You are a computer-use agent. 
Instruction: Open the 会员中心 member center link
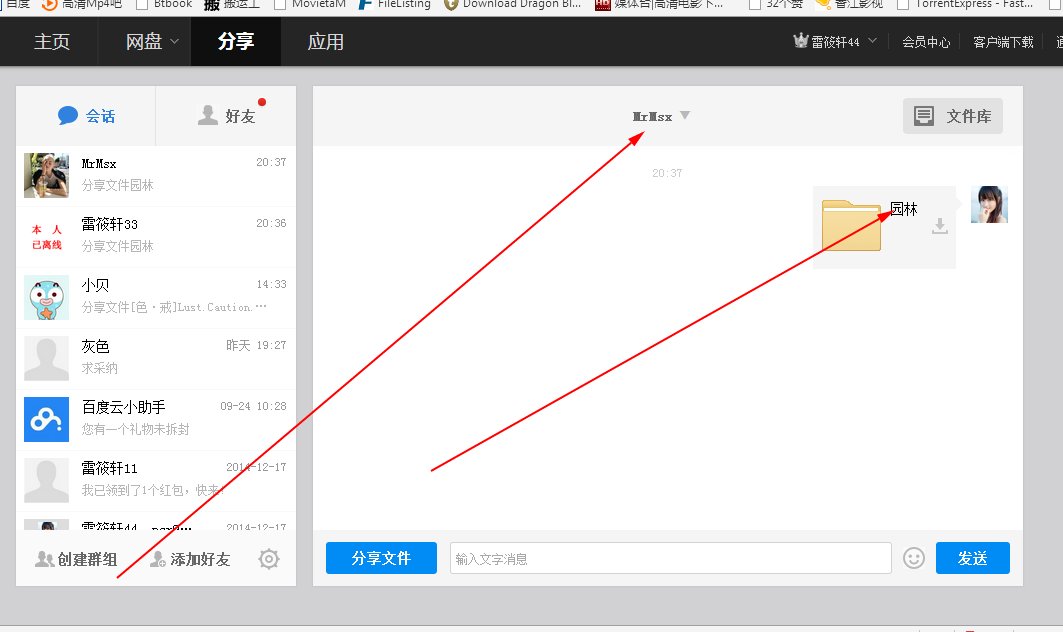click(924, 42)
